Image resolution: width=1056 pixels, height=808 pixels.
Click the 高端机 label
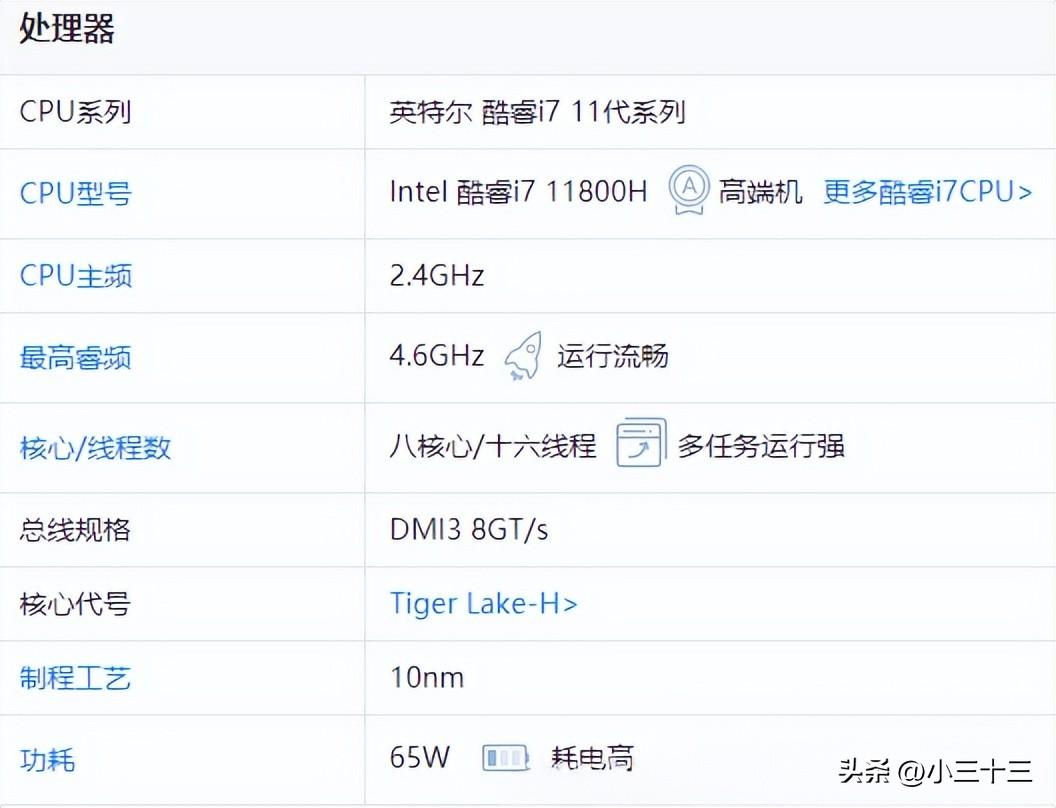click(760, 192)
